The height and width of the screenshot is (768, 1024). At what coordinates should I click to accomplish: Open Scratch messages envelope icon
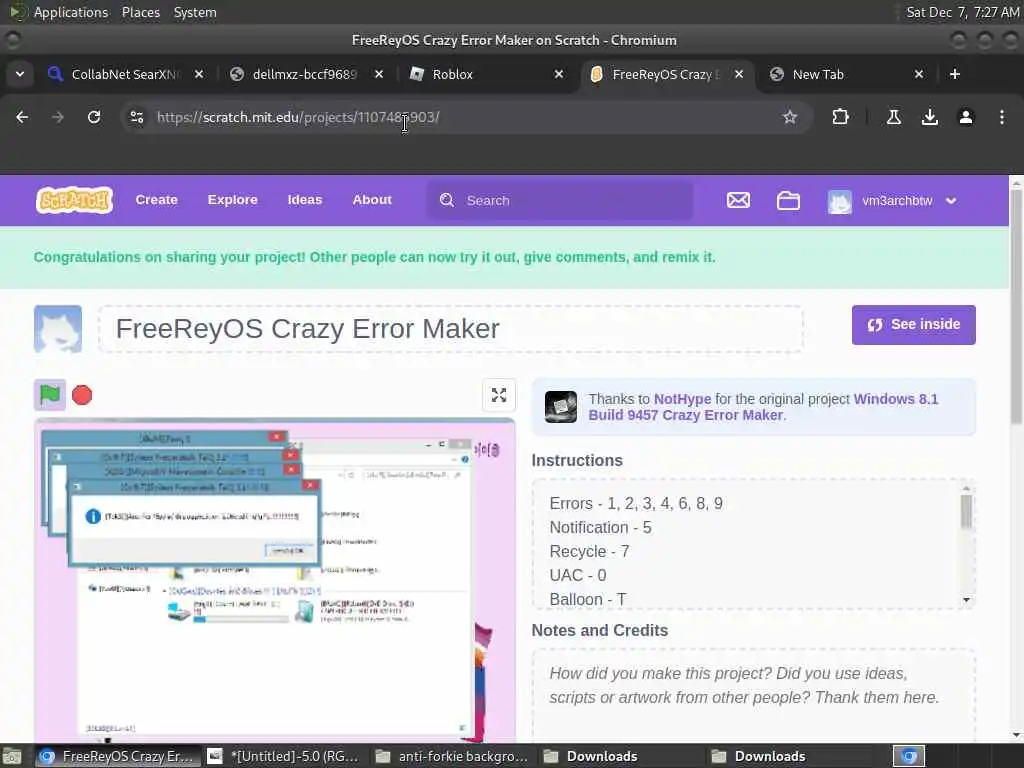(x=739, y=200)
